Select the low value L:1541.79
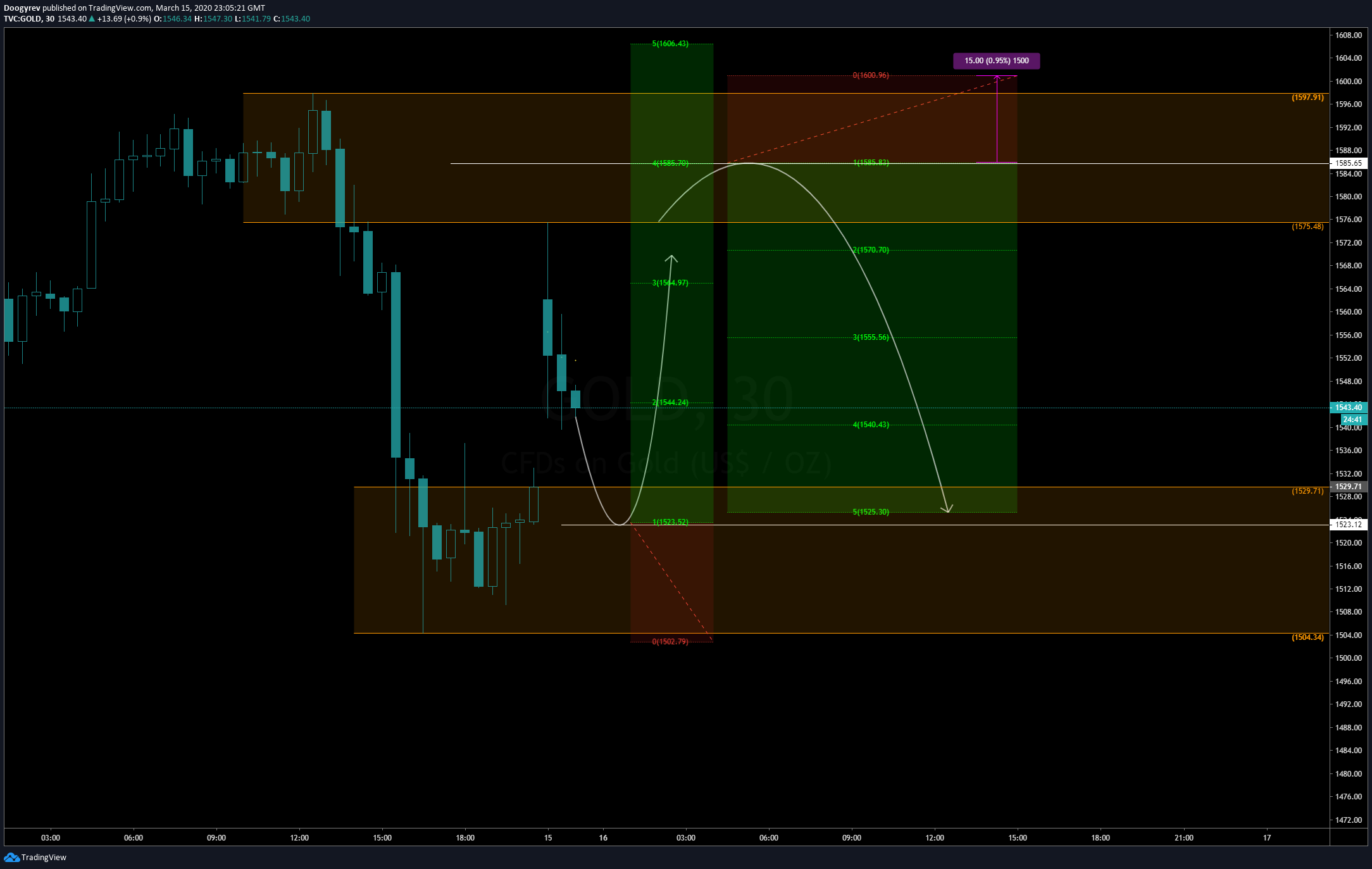This screenshot has height=869, width=1372. (x=253, y=19)
